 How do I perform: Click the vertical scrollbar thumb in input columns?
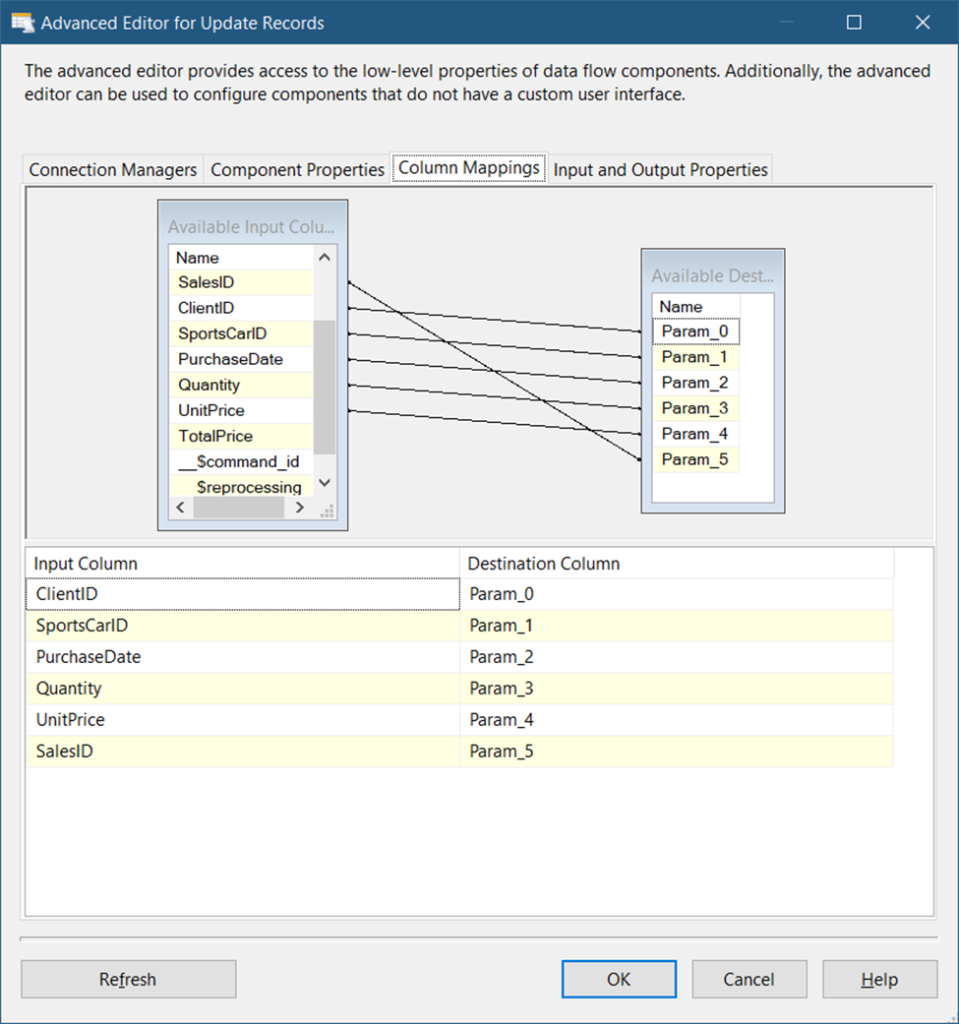point(325,387)
